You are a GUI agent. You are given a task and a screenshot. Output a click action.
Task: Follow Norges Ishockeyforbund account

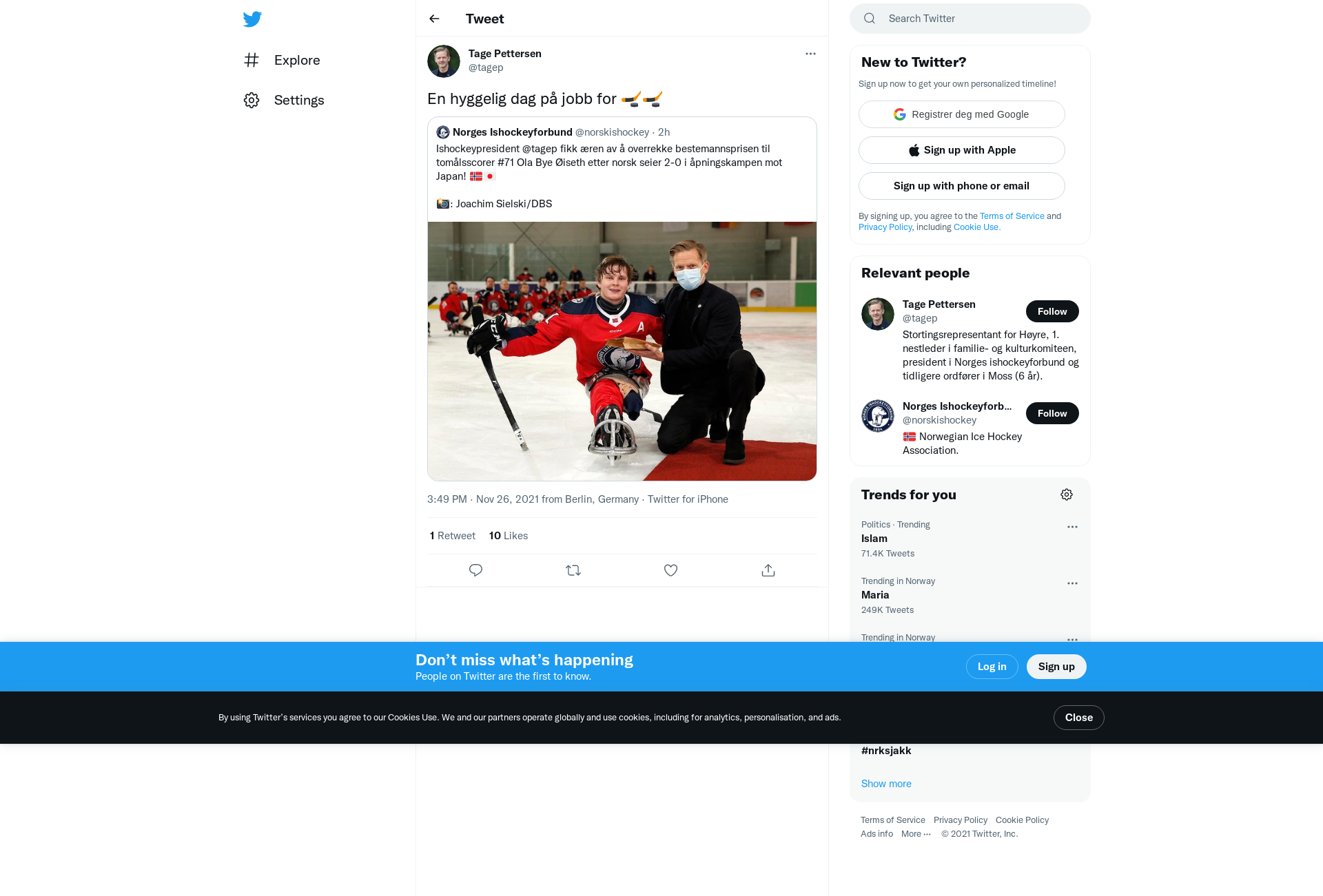pos(1052,413)
